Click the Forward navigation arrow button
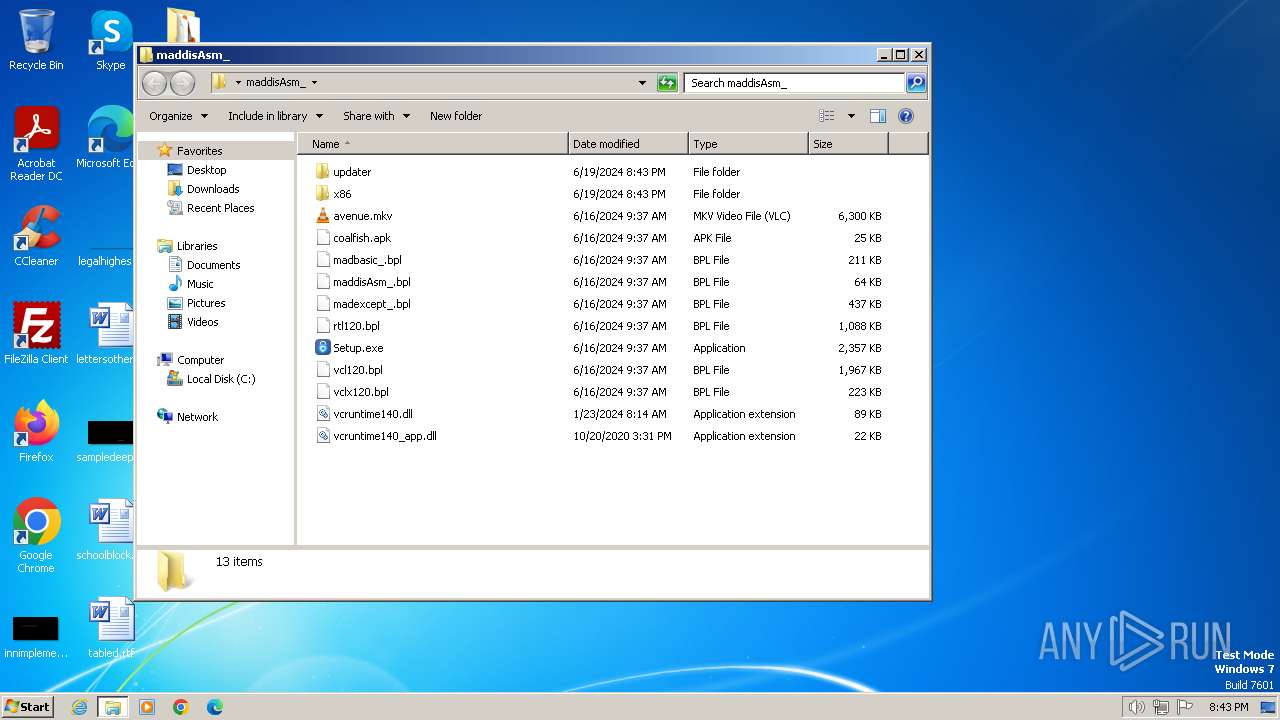Image resolution: width=1280 pixels, height=720 pixels. point(182,83)
